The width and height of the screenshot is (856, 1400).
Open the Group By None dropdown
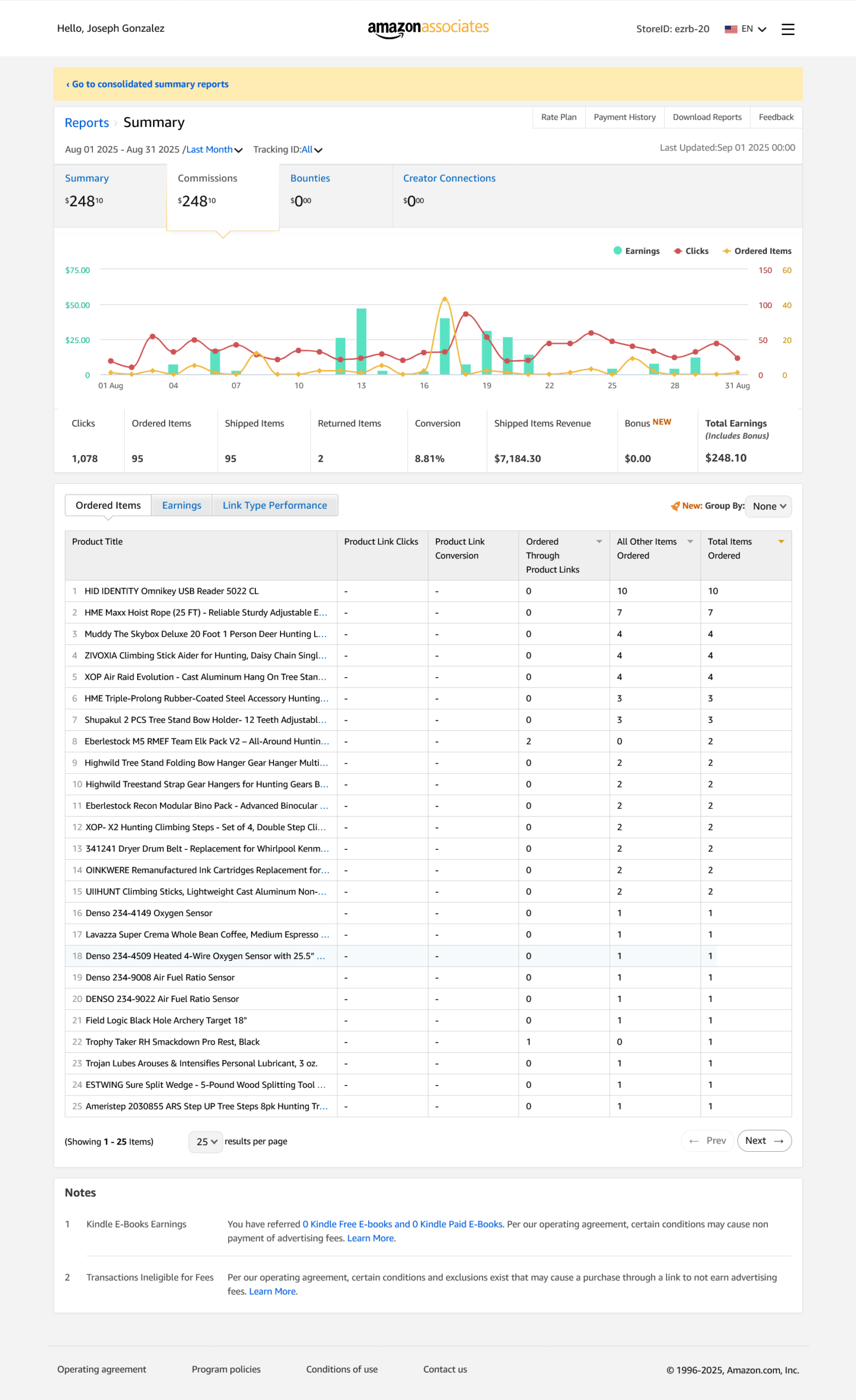tap(768, 506)
